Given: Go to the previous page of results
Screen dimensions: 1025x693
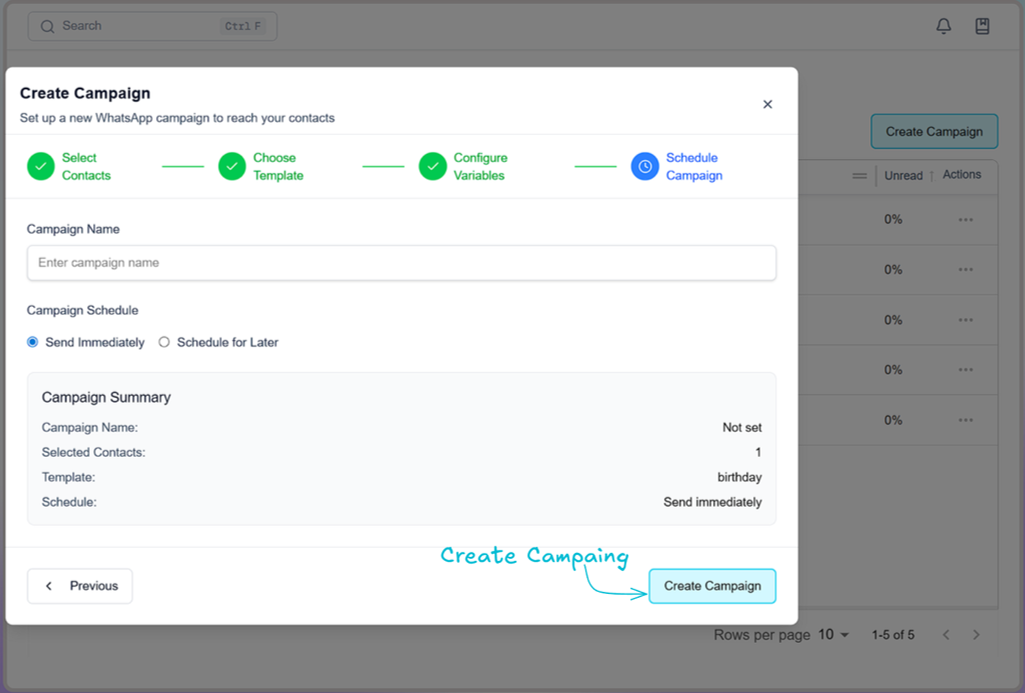Looking at the screenshot, I should click(945, 635).
